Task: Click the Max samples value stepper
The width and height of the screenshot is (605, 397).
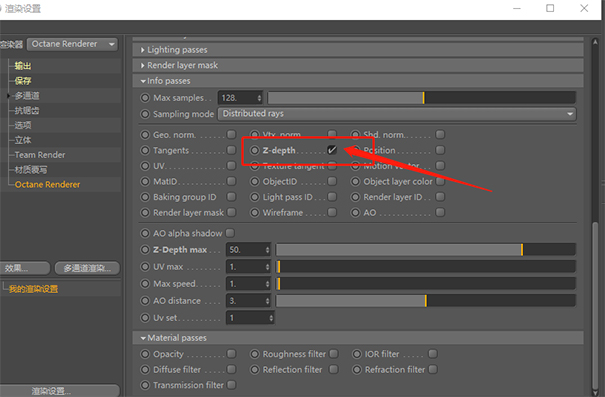Action: (259, 98)
